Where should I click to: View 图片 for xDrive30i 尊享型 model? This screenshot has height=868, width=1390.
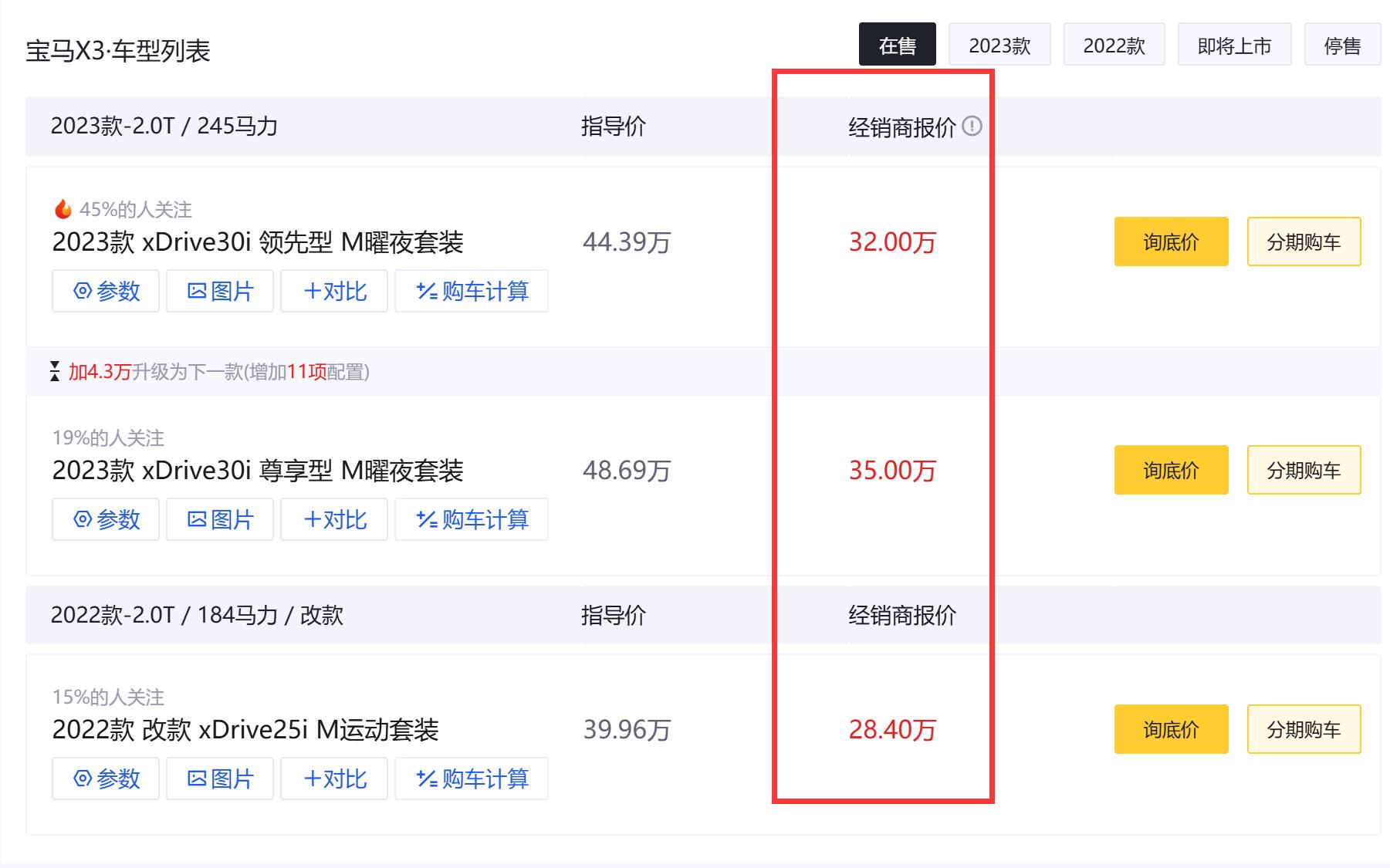click(220, 519)
